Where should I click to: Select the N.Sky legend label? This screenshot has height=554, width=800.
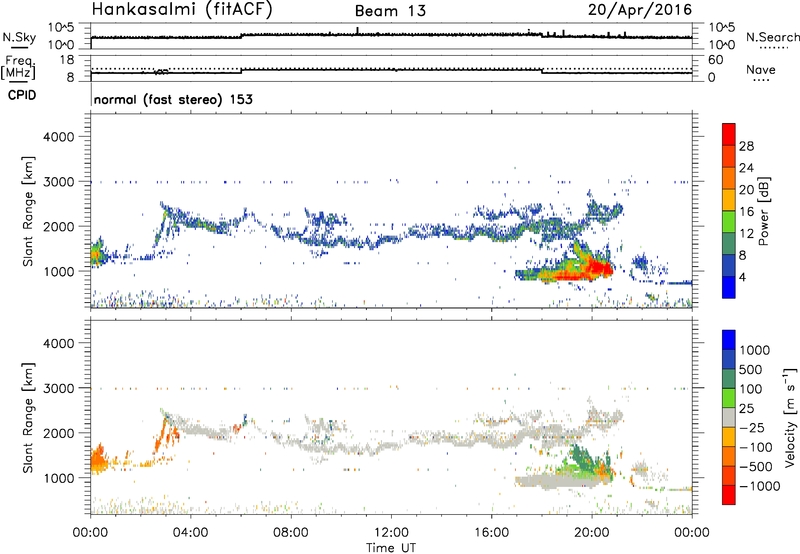pos(19,37)
